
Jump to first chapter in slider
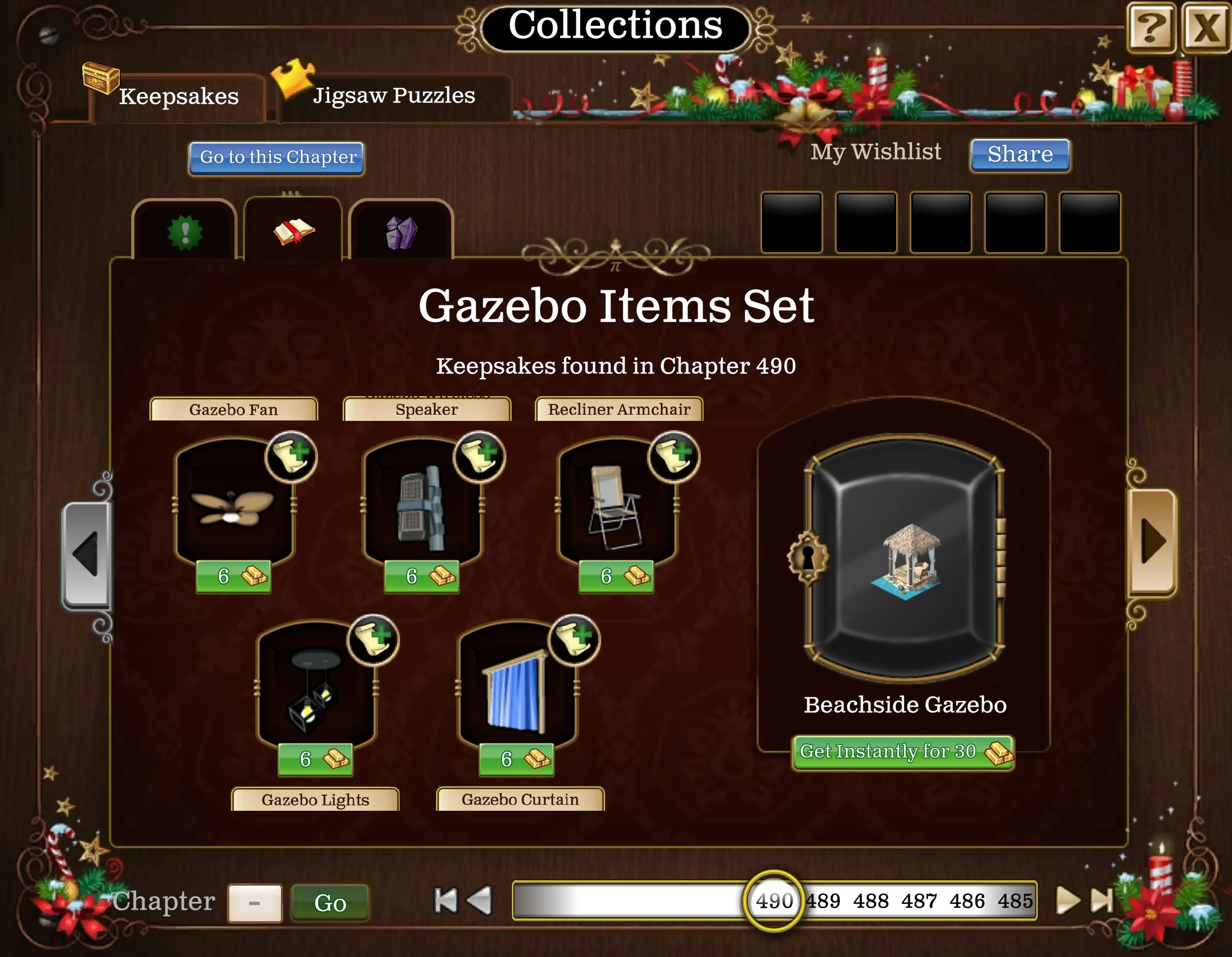click(445, 900)
